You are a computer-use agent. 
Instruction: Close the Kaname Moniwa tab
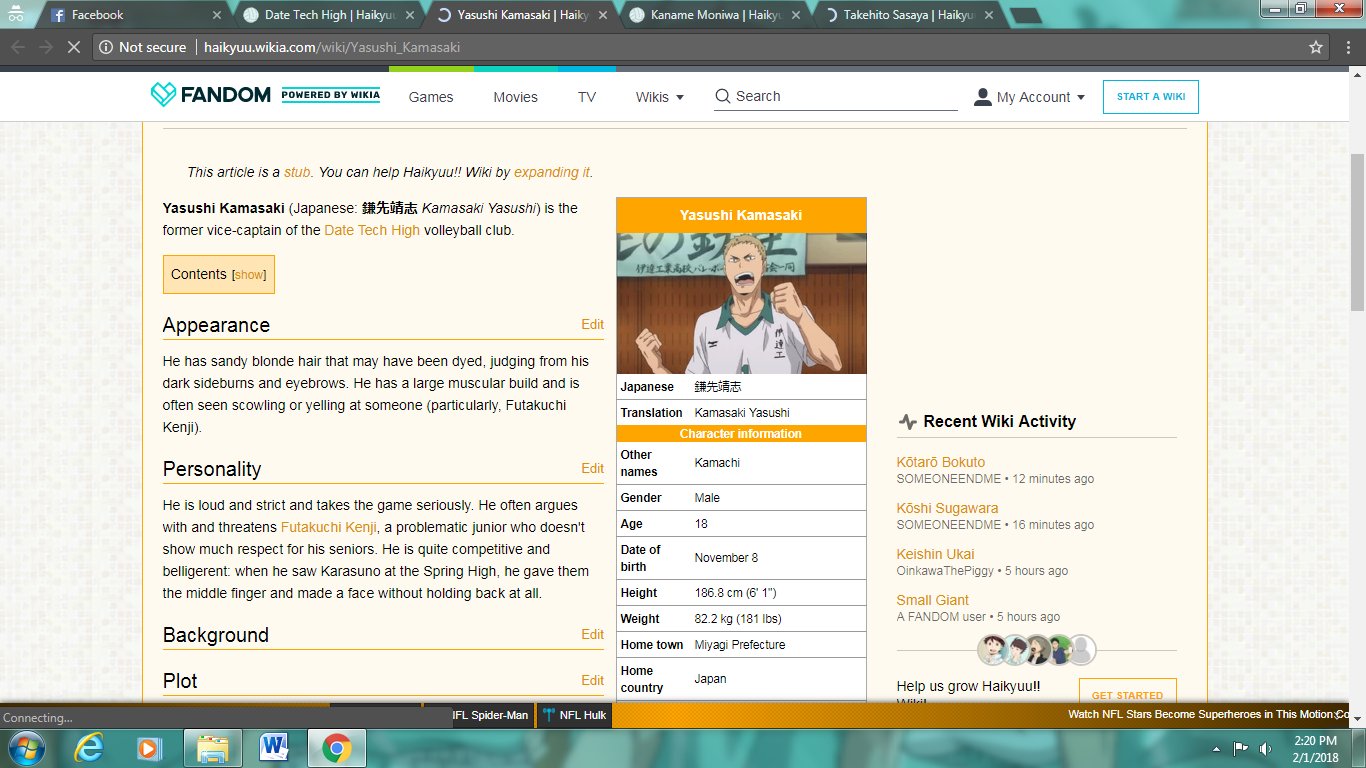click(x=796, y=15)
